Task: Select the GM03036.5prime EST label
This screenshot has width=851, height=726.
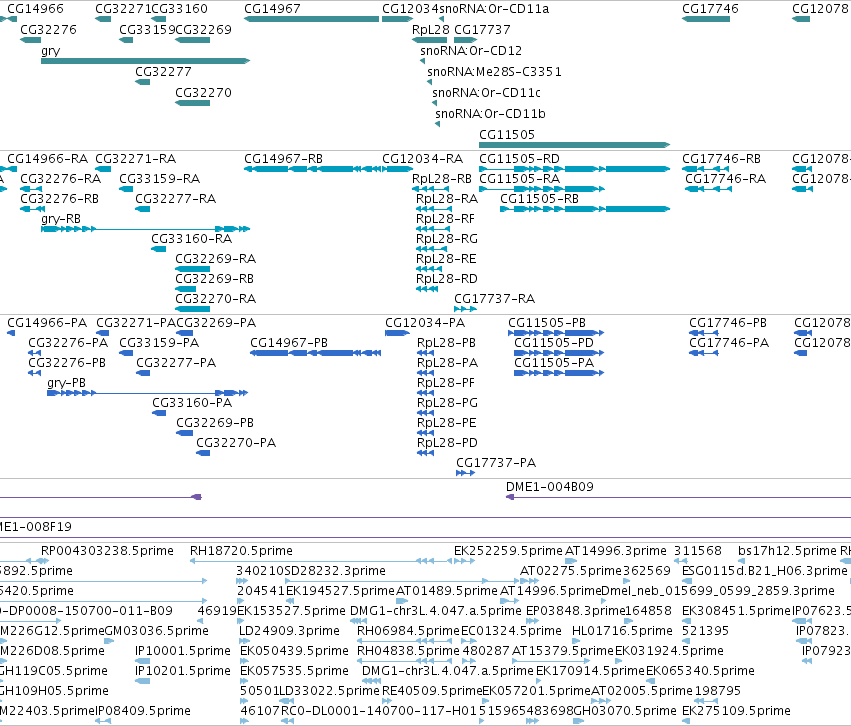Action: pyautogui.click(x=156, y=631)
